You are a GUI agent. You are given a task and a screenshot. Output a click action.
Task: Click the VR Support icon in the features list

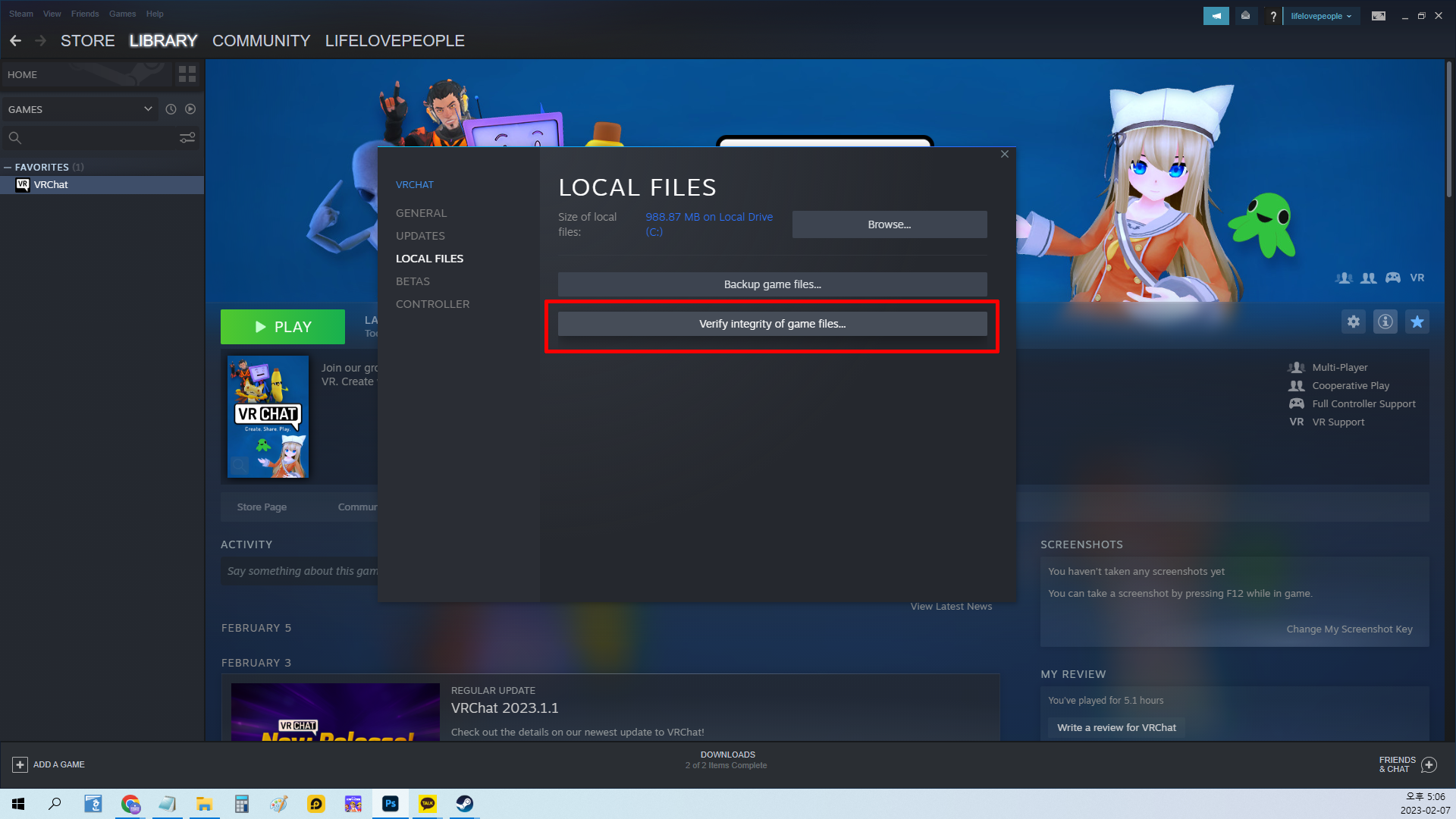(1297, 422)
